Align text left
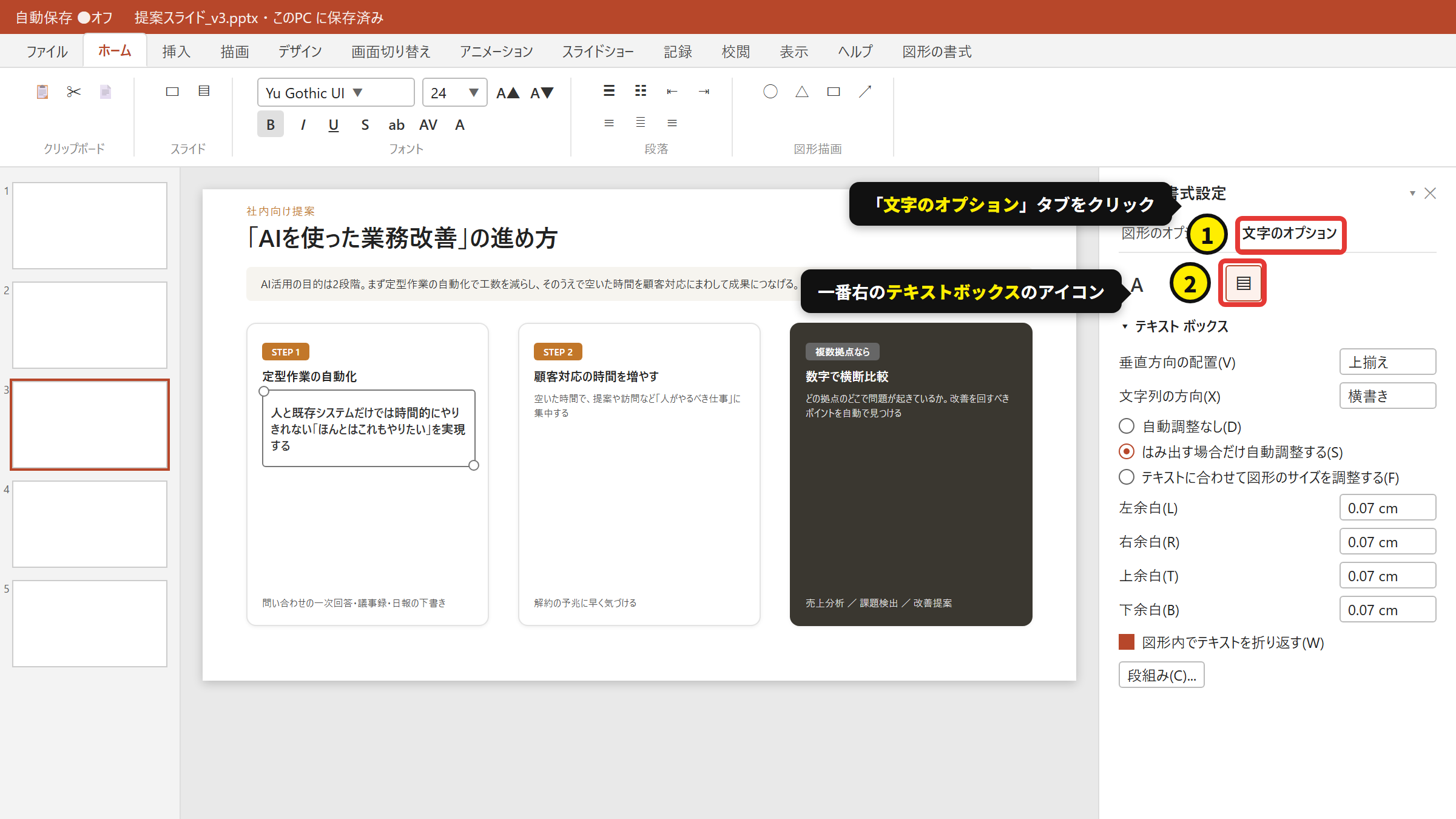Image resolution: width=1456 pixels, height=819 pixels. click(x=609, y=123)
